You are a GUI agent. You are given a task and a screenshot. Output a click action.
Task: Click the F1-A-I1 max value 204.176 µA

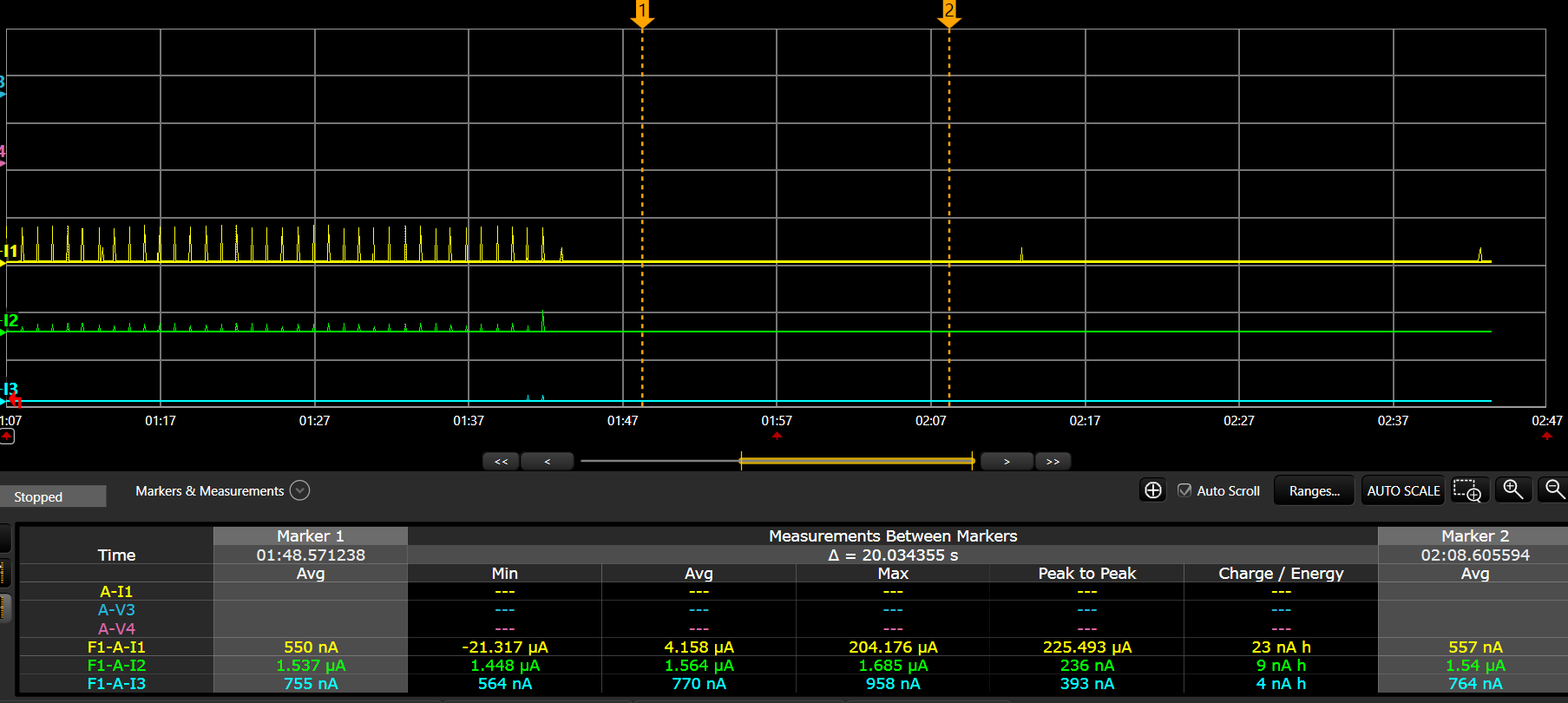tap(893, 647)
